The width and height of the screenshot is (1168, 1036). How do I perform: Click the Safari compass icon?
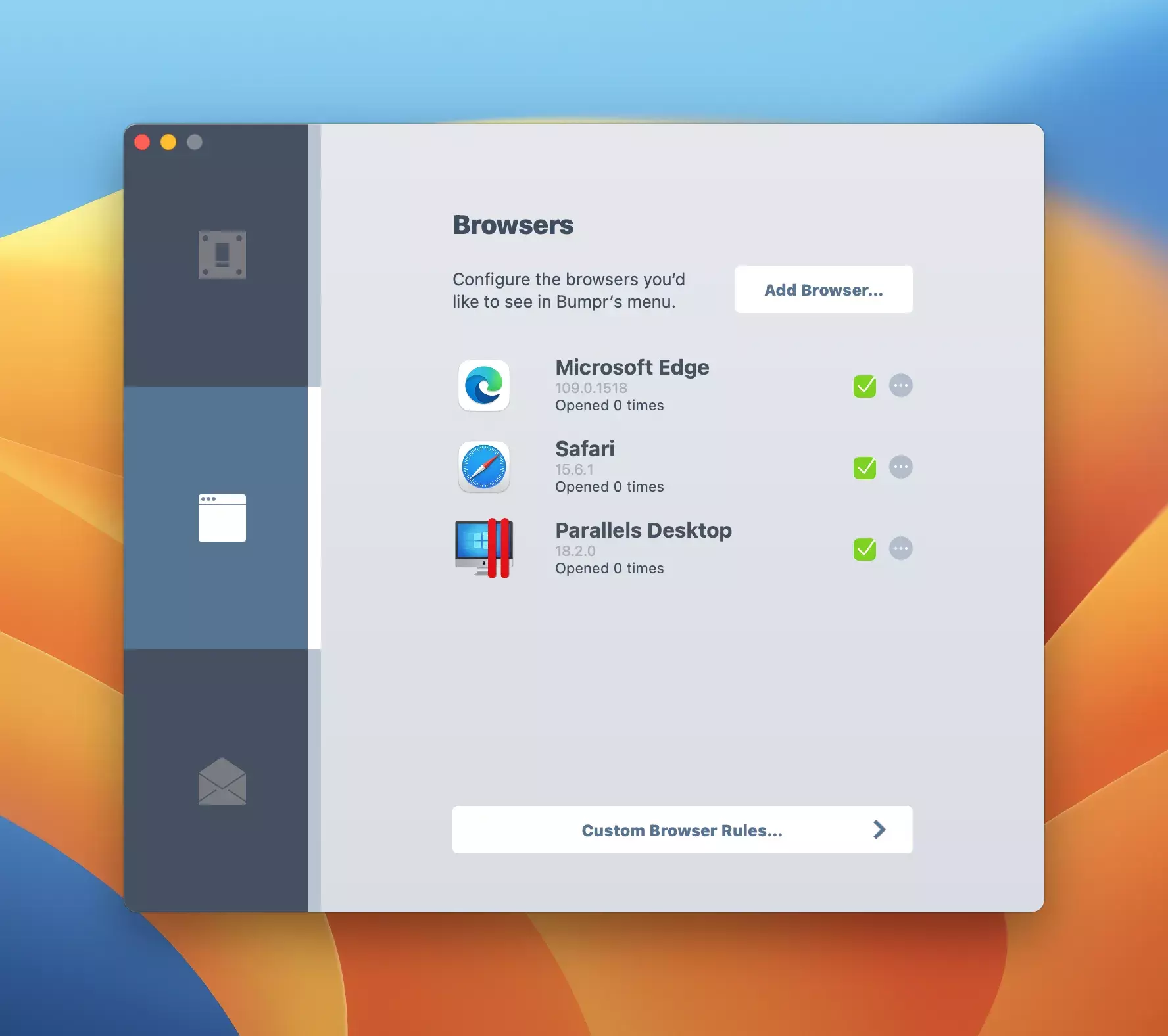coord(484,467)
